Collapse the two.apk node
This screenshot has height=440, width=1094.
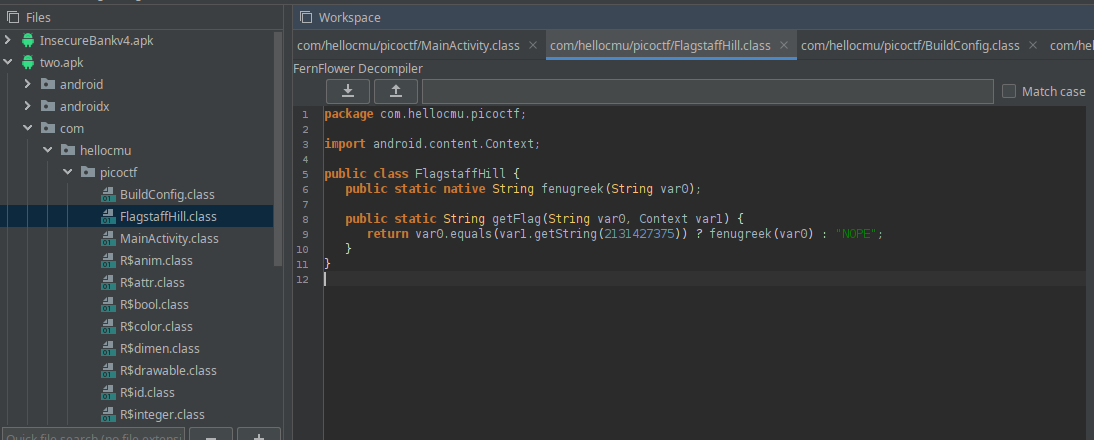(x=8, y=63)
